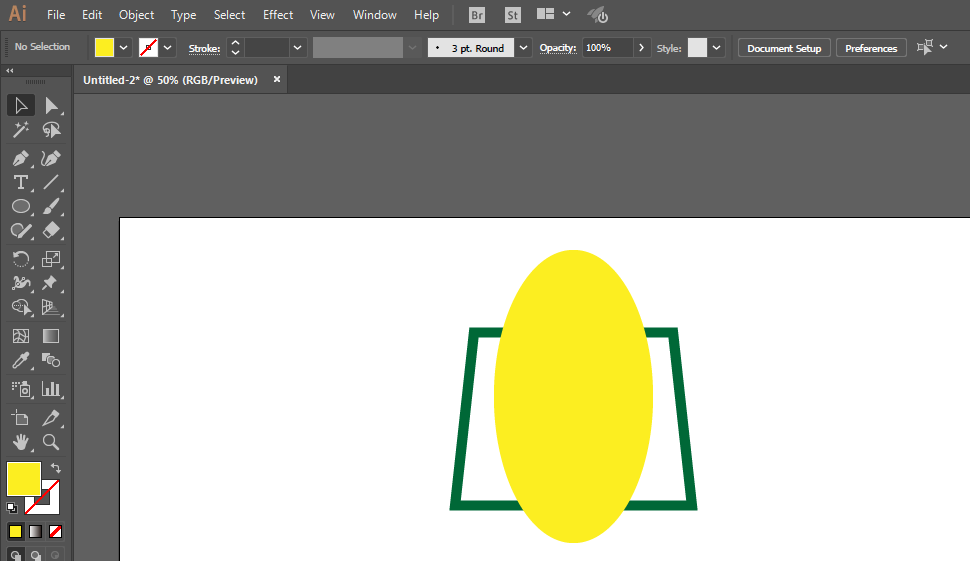Select the Direct Selection tool
Viewport: 970px width, 561px height.
coord(51,106)
